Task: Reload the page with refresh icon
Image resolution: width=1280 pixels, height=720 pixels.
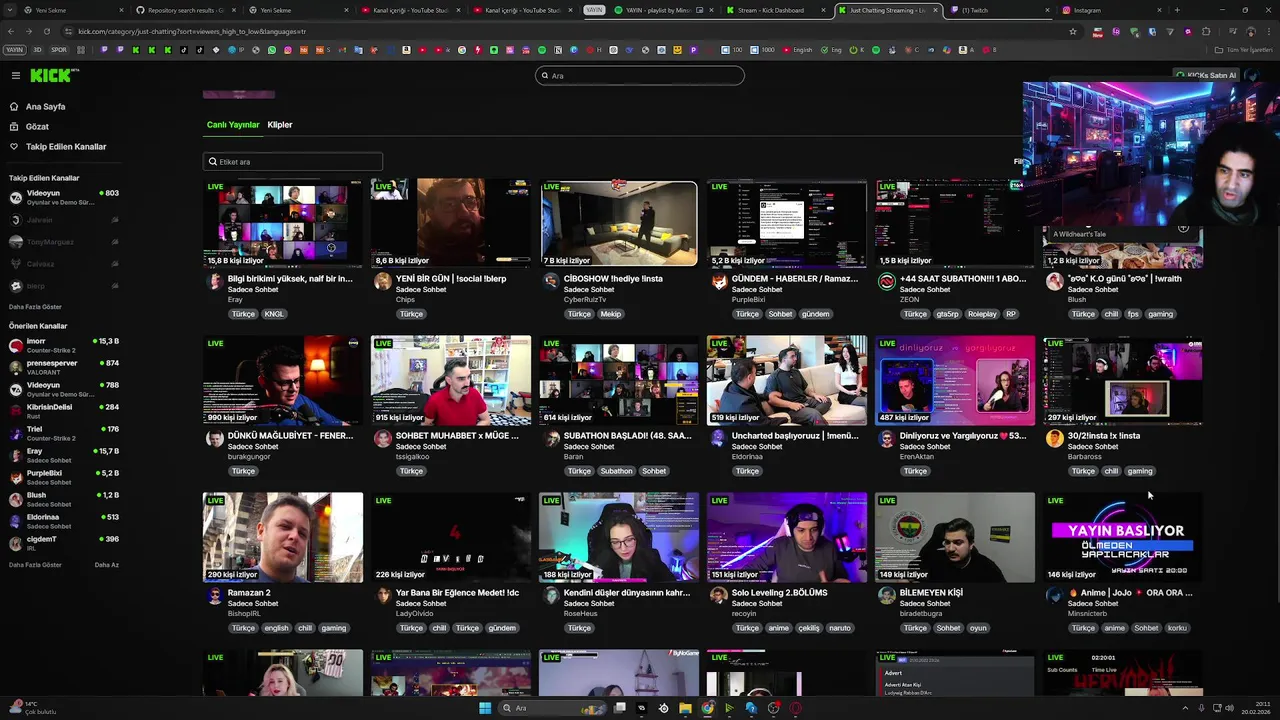Action: click(46, 31)
